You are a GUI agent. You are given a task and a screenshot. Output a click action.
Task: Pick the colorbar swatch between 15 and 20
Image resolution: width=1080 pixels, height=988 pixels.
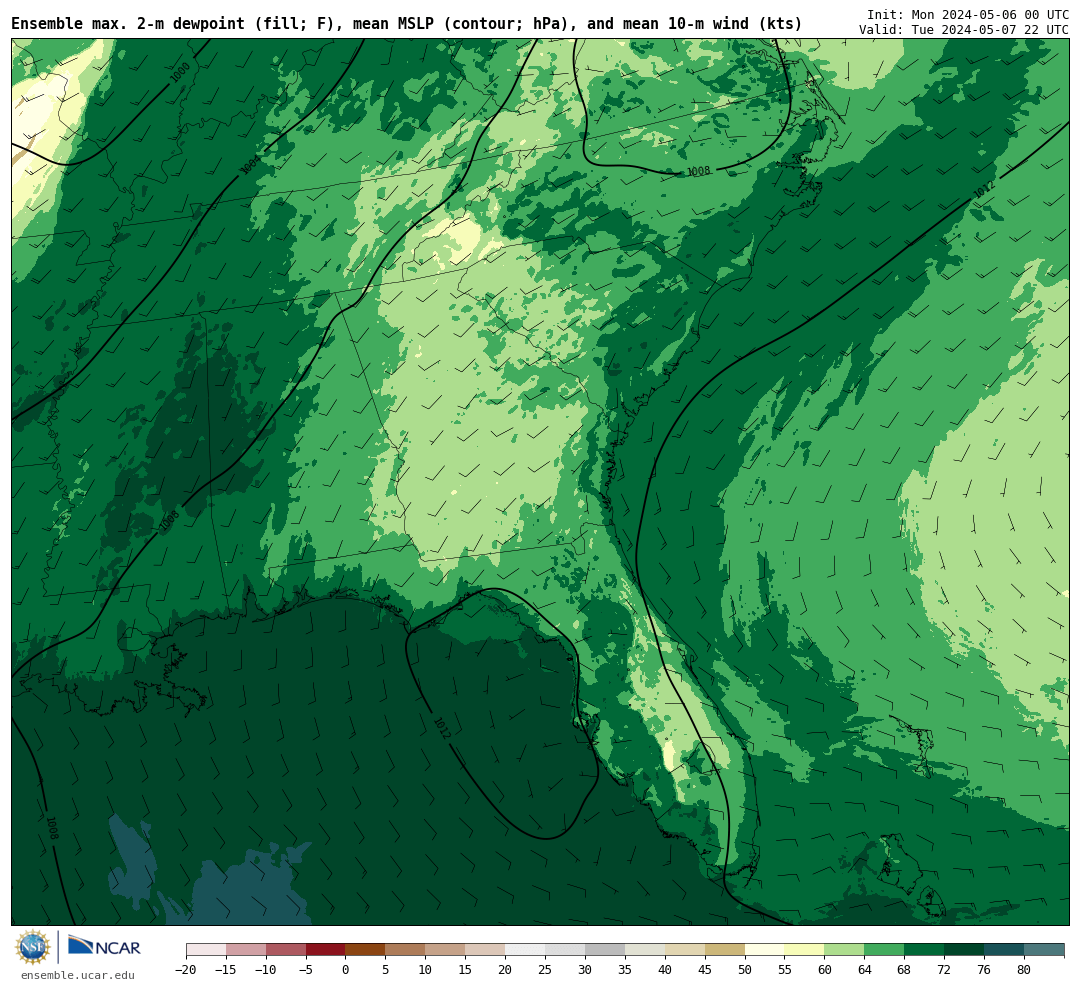486,950
